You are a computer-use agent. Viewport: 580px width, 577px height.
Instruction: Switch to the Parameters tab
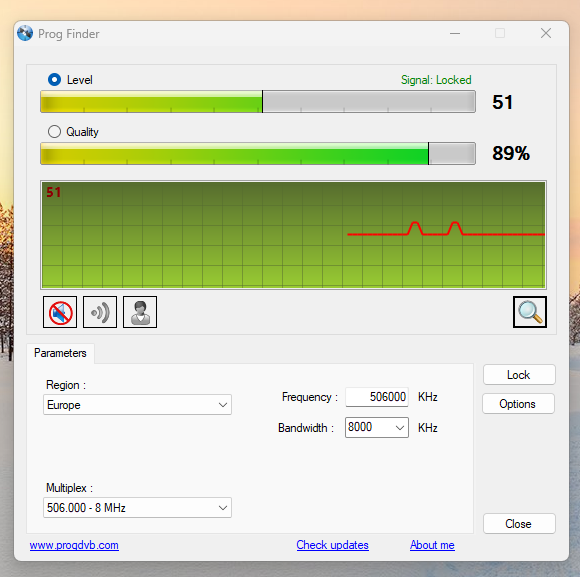click(60, 353)
